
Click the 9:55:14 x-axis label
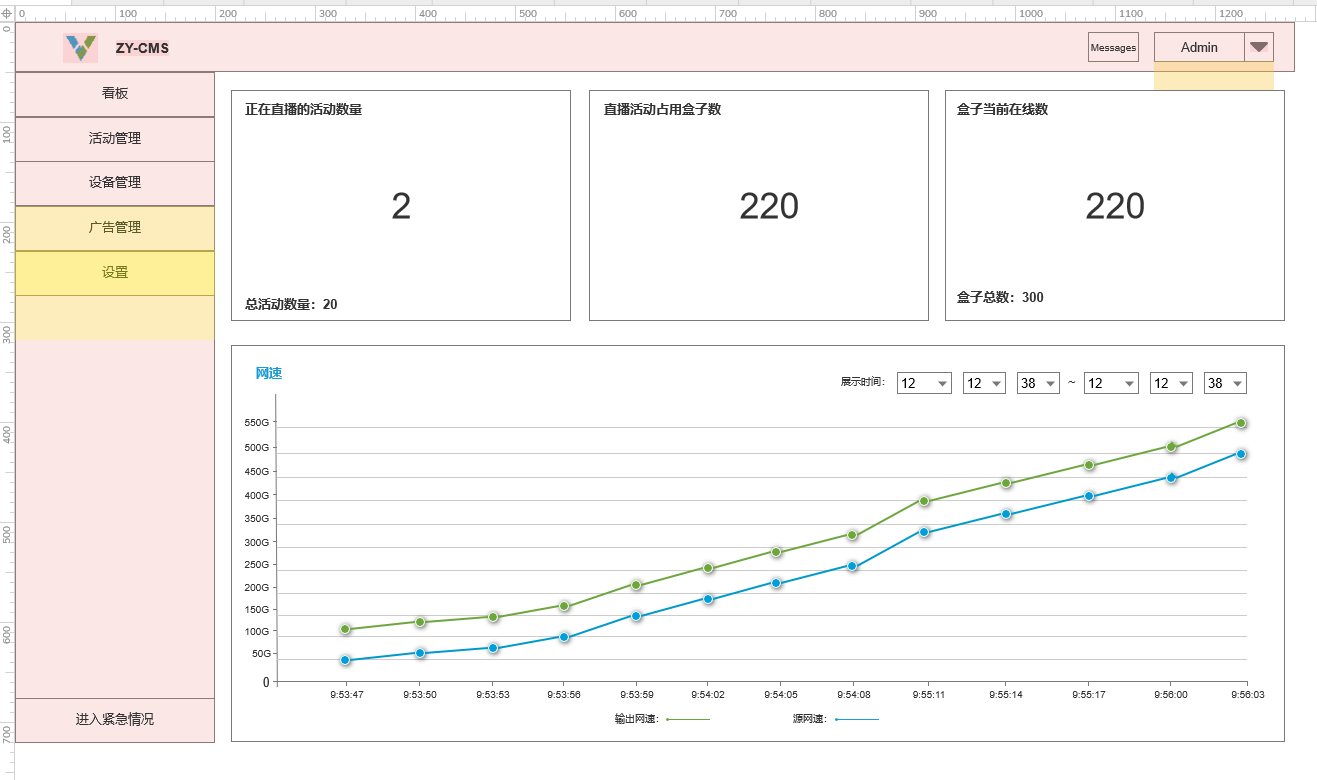1006,694
